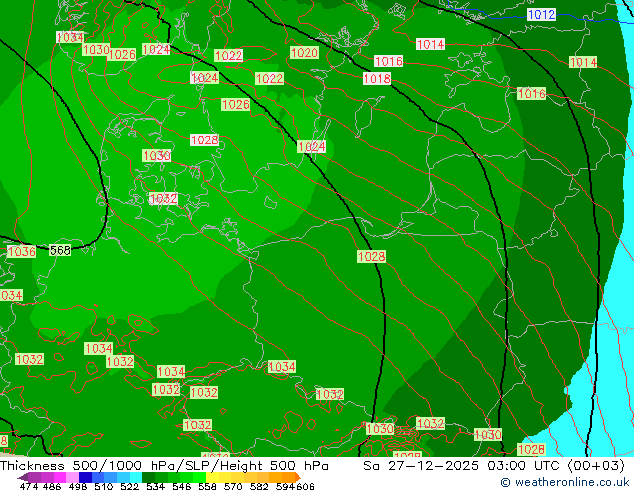Click the 1018 isobar label
This screenshot has width=634, height=490.
click(377, 78)
